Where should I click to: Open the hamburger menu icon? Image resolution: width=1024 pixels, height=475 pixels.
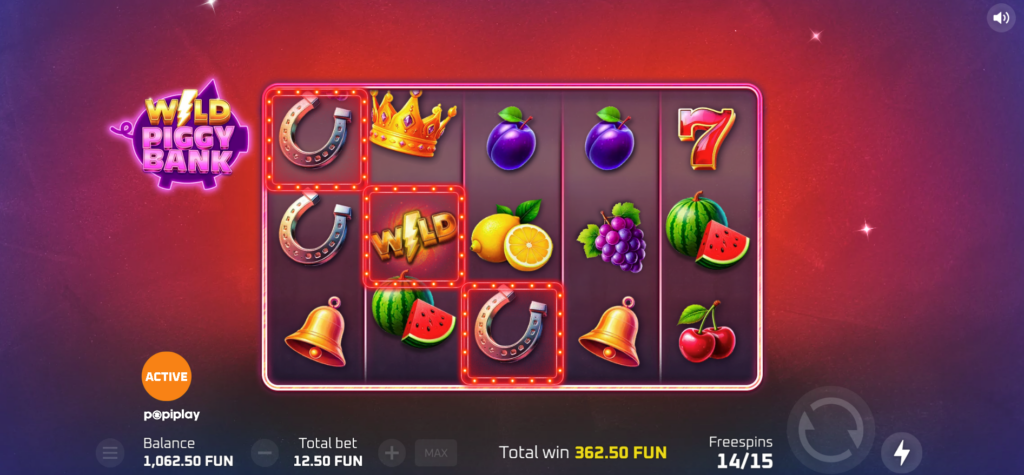pyautogui.click(x=110, y=452)
